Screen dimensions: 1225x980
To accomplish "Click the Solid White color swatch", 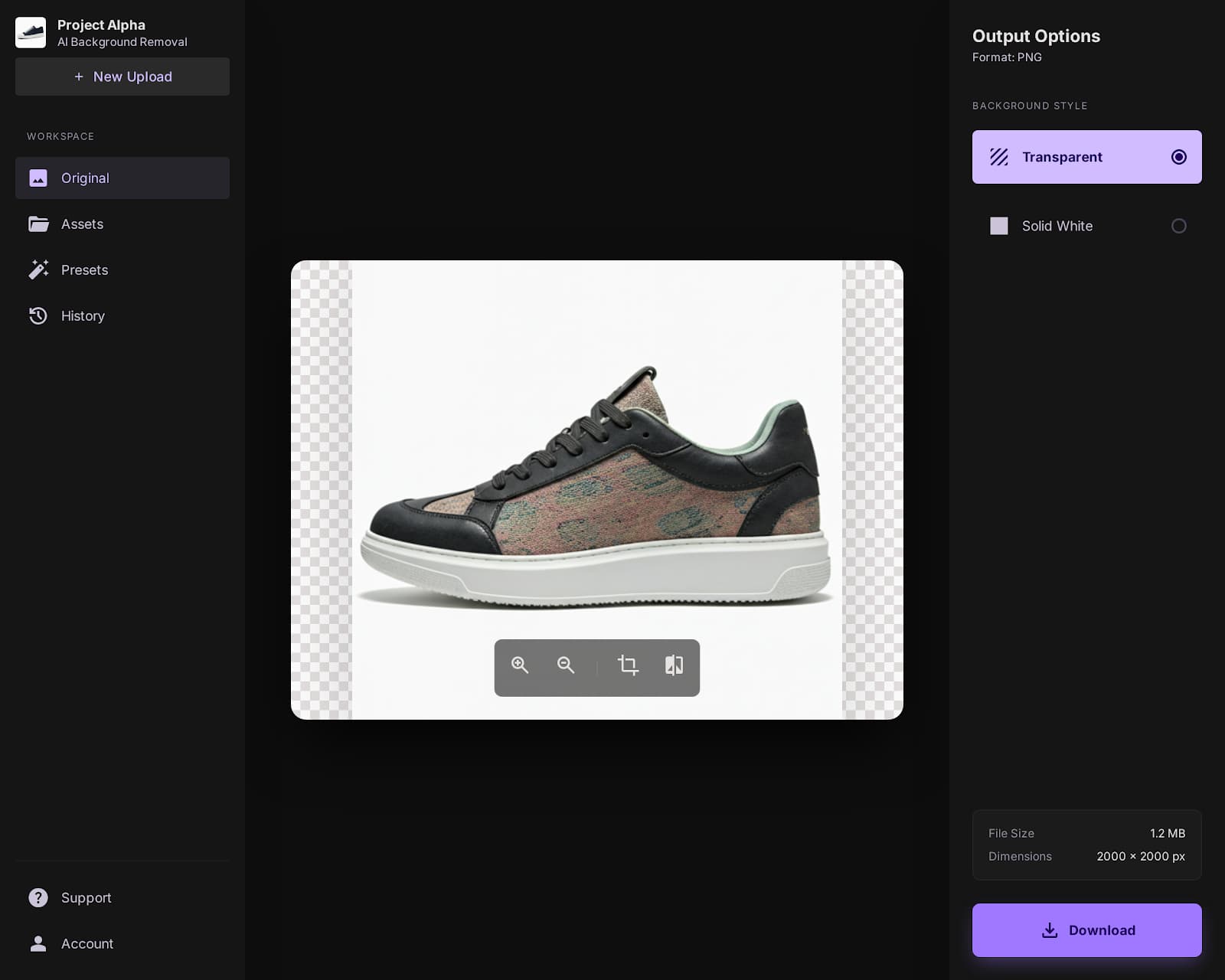I will click(x=998, y=226).
